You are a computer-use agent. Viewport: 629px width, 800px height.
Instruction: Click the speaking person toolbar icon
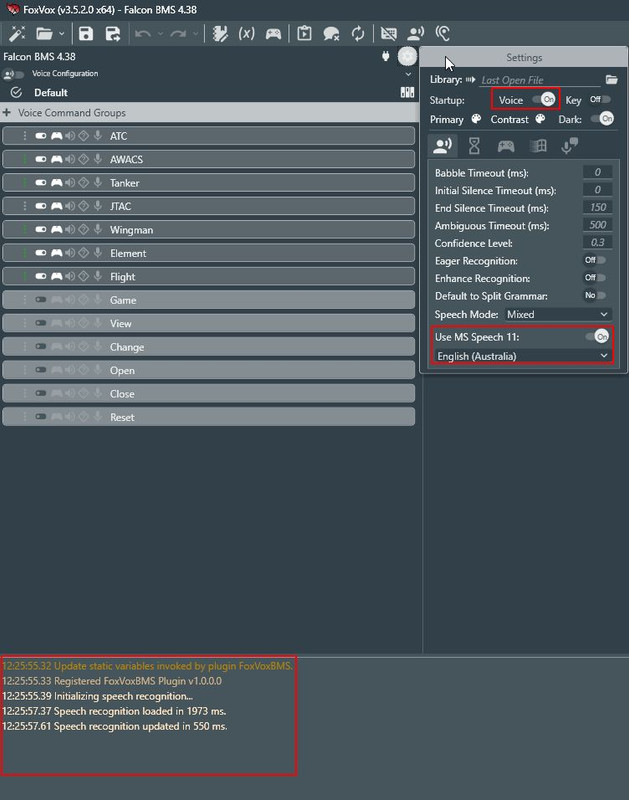pyautogui.click(x=415, y=34)
